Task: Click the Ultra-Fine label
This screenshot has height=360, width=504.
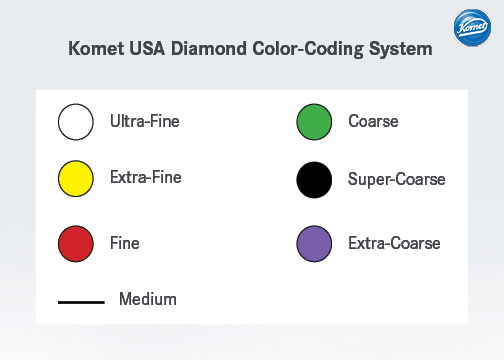Action: [x=145, y=121]
